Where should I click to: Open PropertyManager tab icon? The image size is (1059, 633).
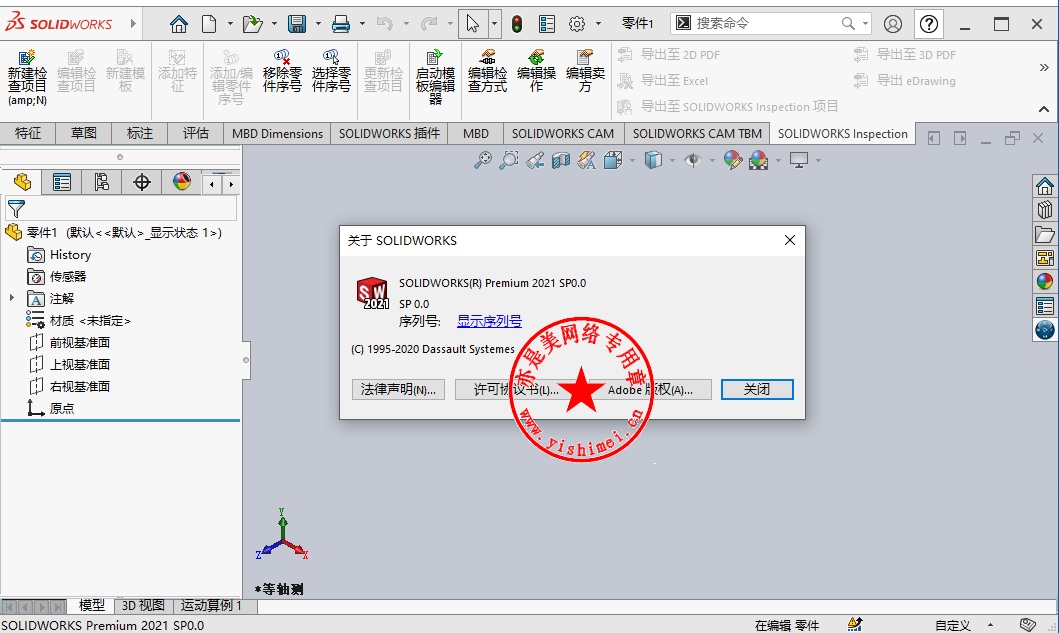61,182
